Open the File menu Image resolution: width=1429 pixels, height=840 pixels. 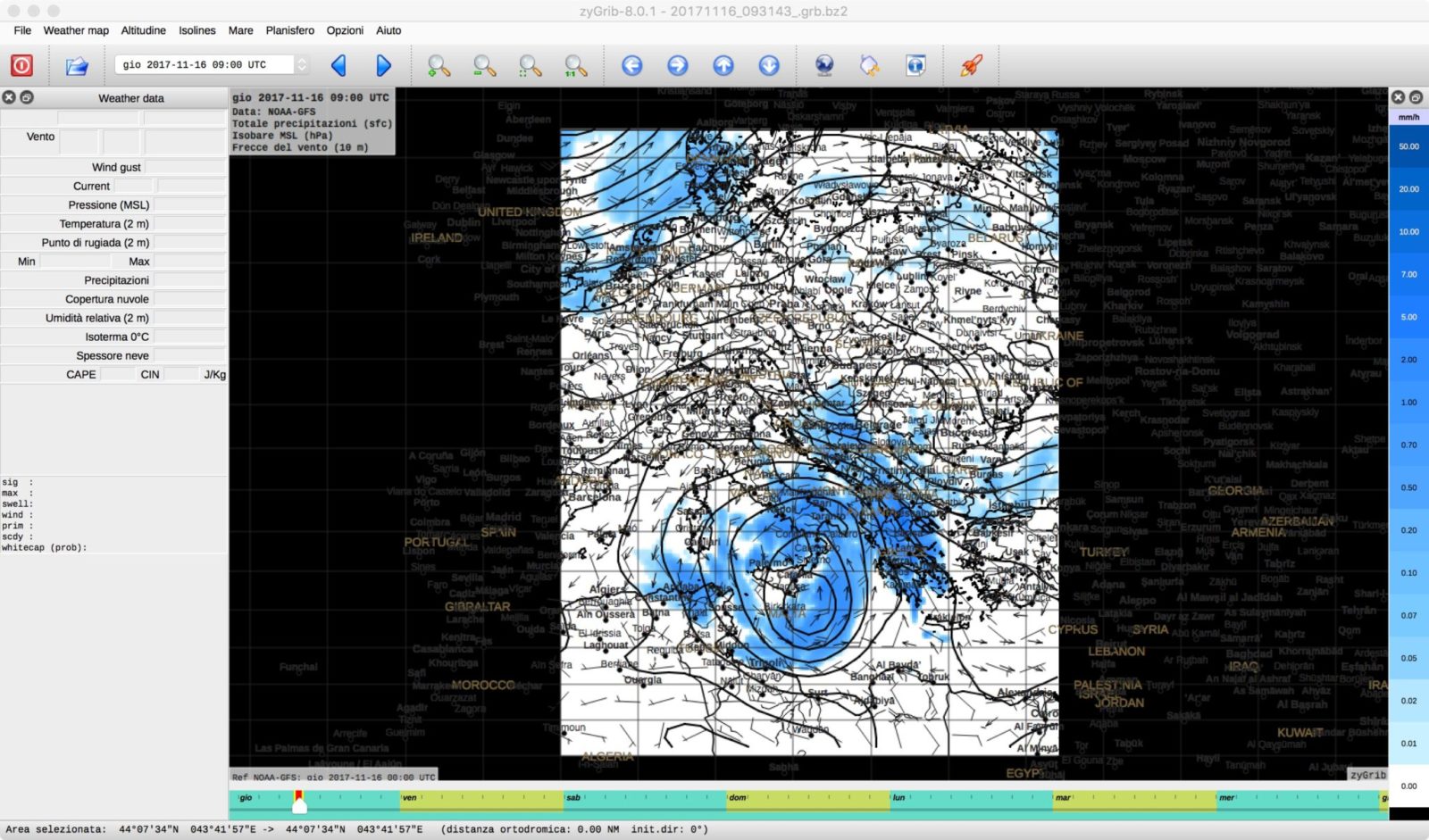(22, 30)
